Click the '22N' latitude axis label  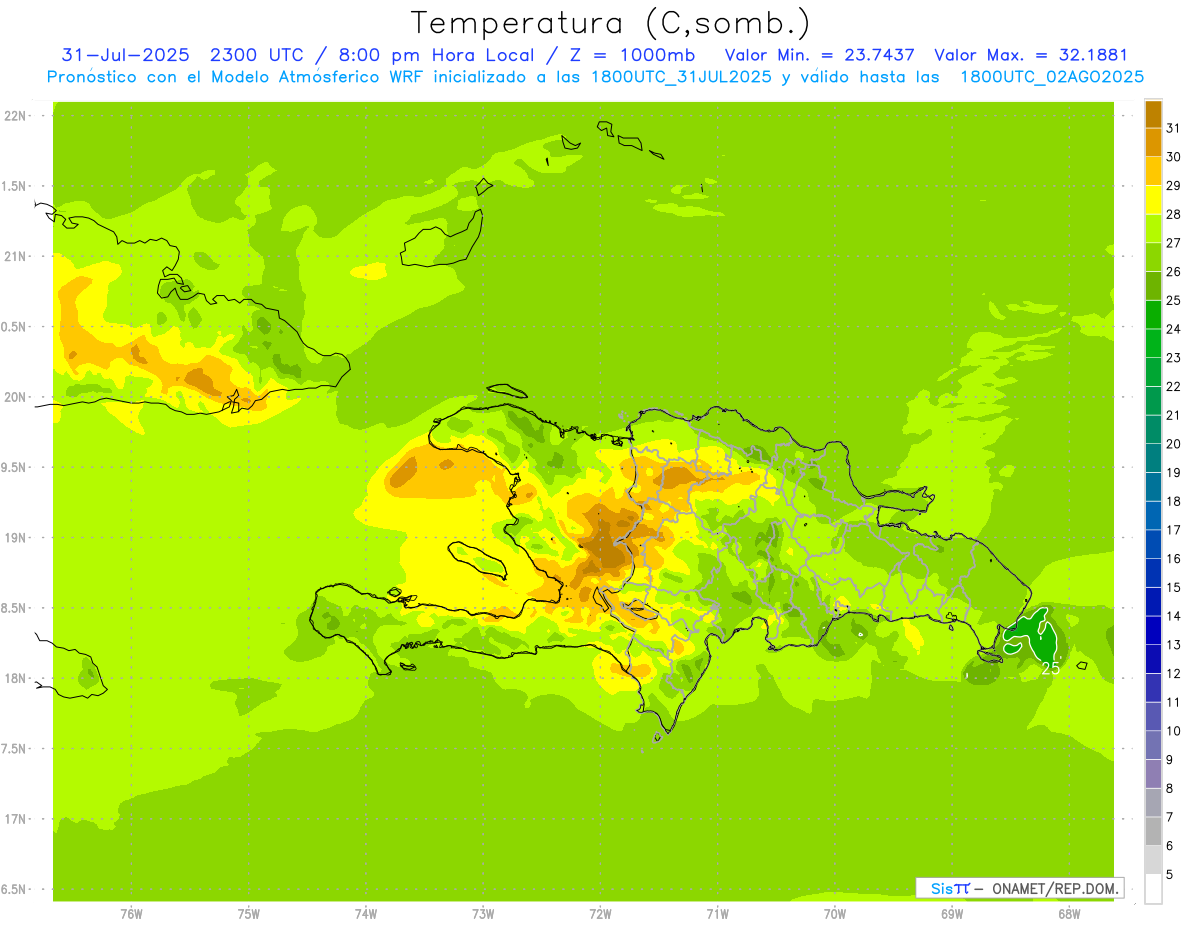click(x=14, y=115)
